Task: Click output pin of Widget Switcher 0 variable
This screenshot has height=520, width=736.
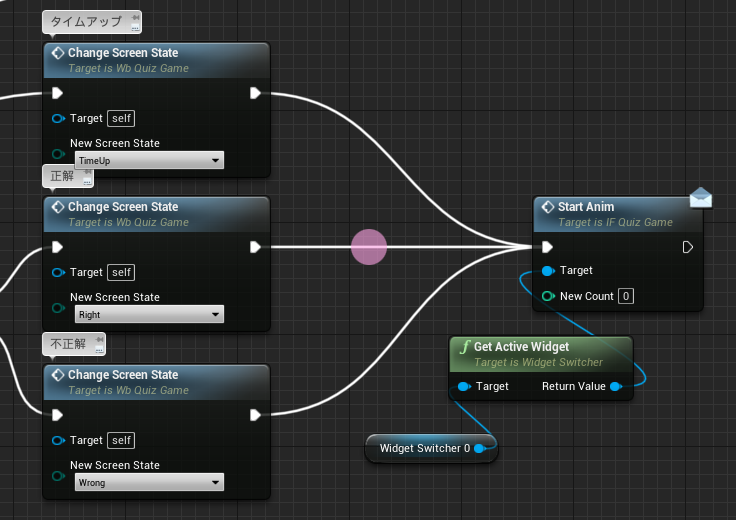Action: (x=480, y=448)
